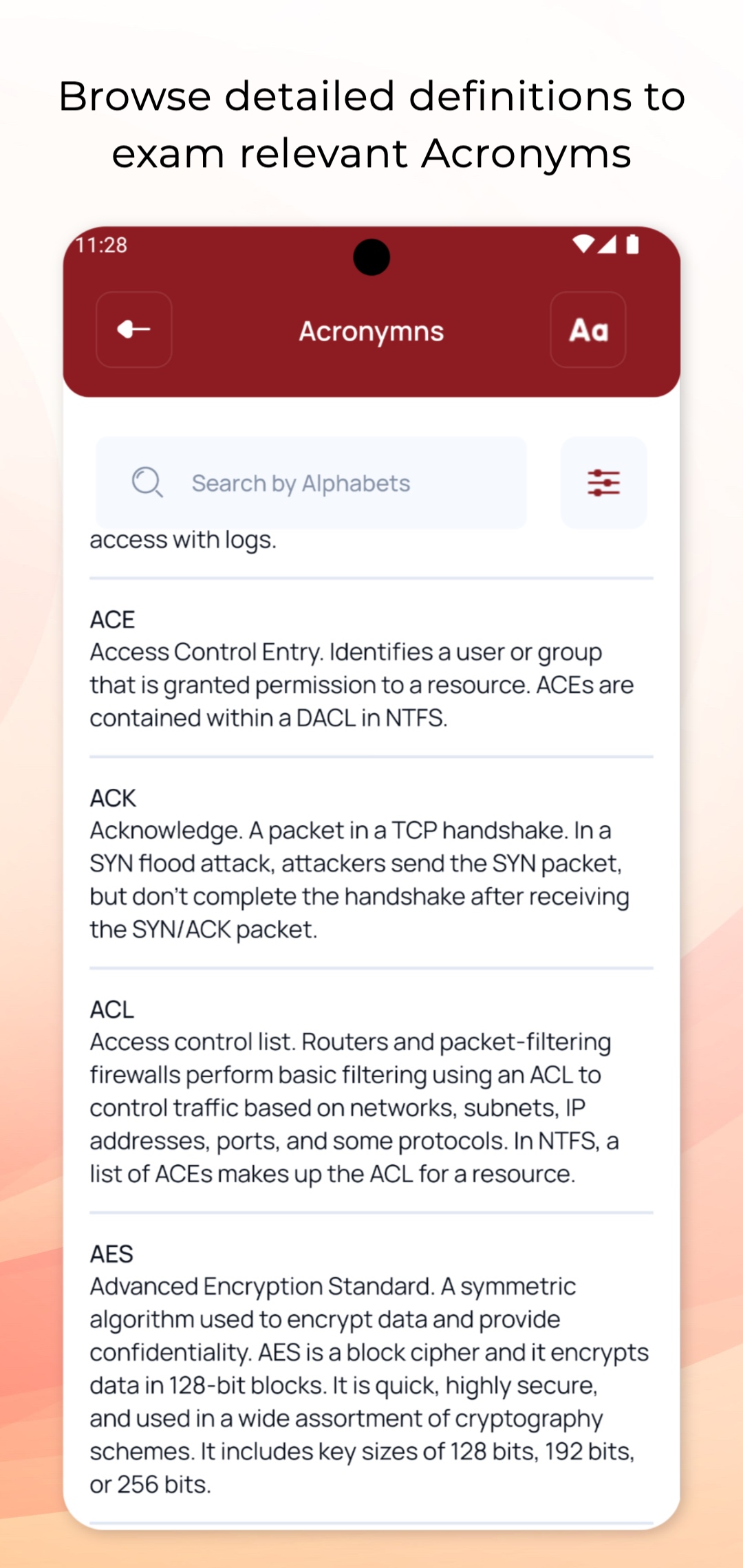
Task: Tap the Access Control Entry definition text
Action: 361,685
